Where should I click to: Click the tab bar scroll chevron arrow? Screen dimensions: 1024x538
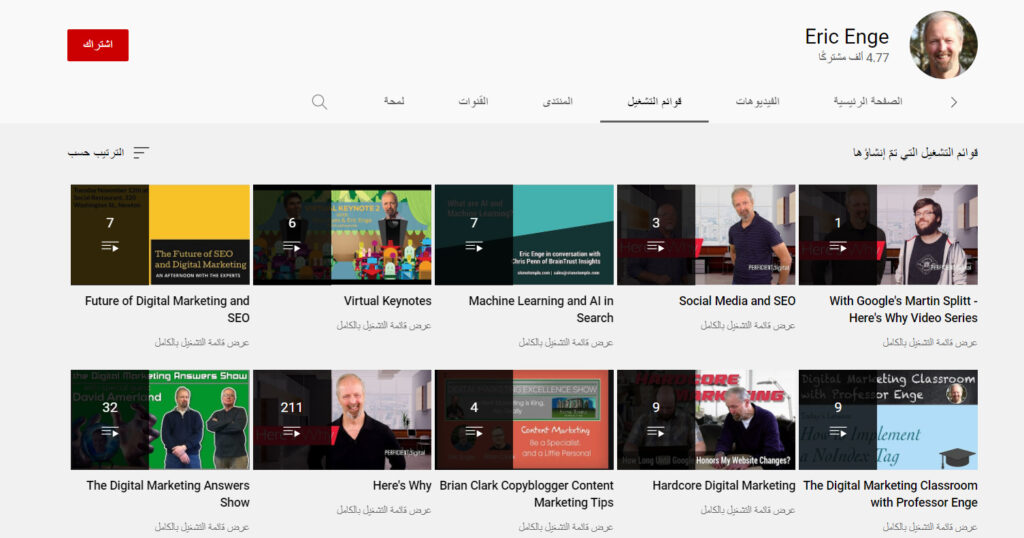coord(953,102)
